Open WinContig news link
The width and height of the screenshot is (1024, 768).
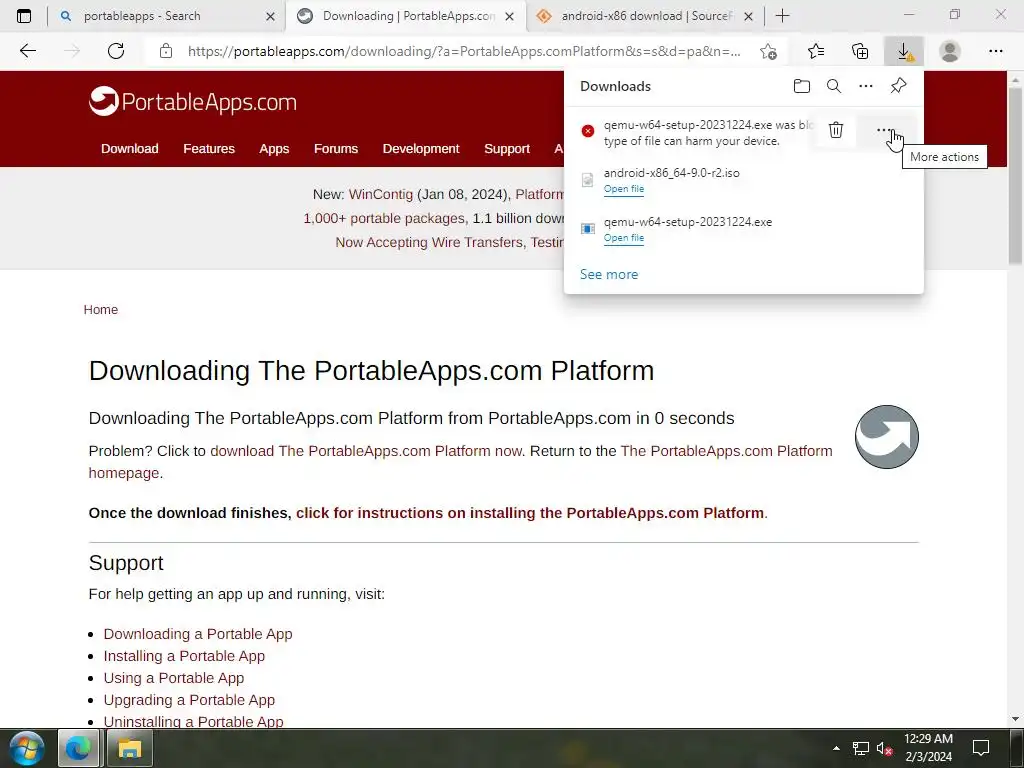pyautogui.click(x=381, y=195)
